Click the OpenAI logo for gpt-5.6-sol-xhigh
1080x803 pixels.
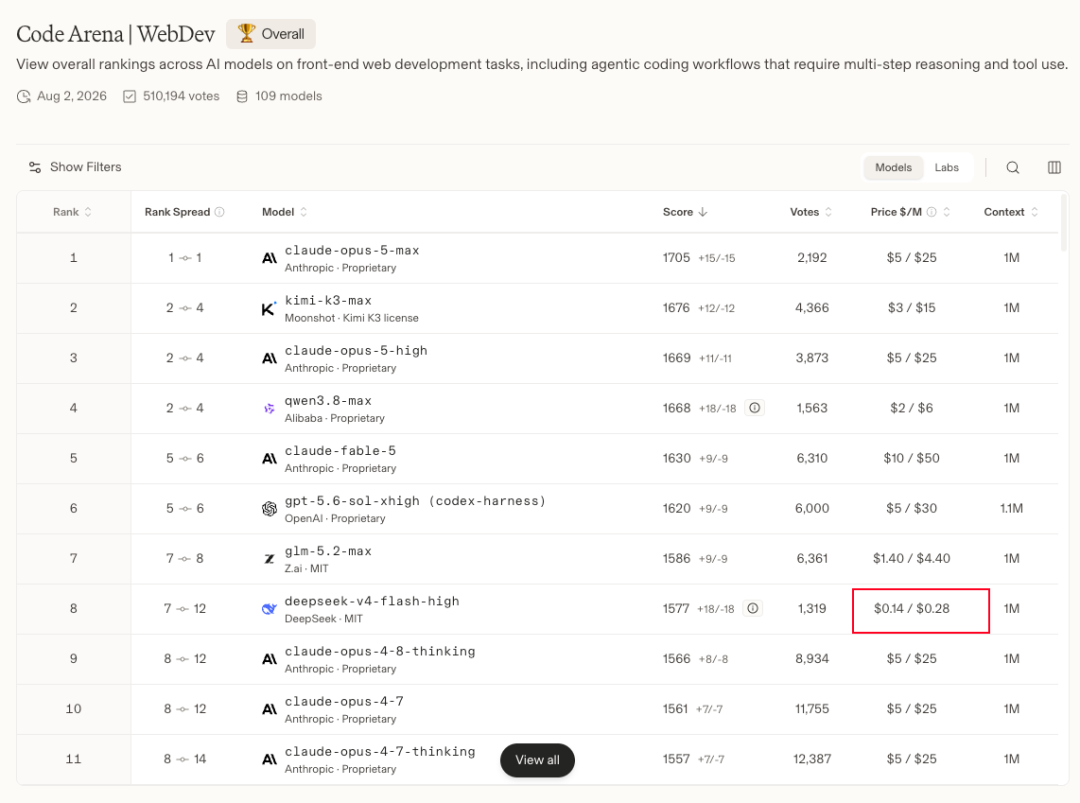click(x=269, y=508)
